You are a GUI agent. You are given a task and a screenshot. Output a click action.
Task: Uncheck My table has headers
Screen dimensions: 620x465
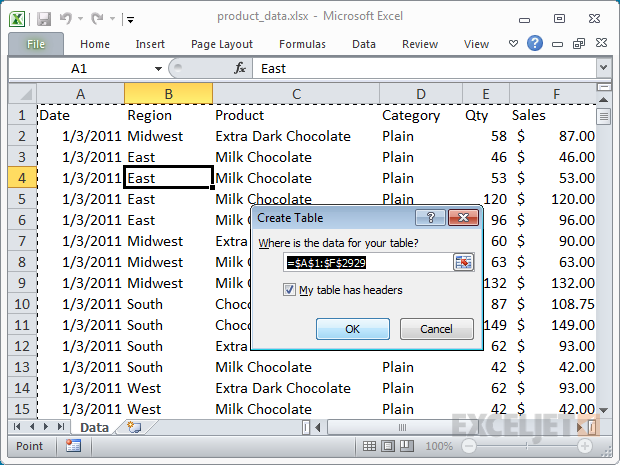pos(289,290)
